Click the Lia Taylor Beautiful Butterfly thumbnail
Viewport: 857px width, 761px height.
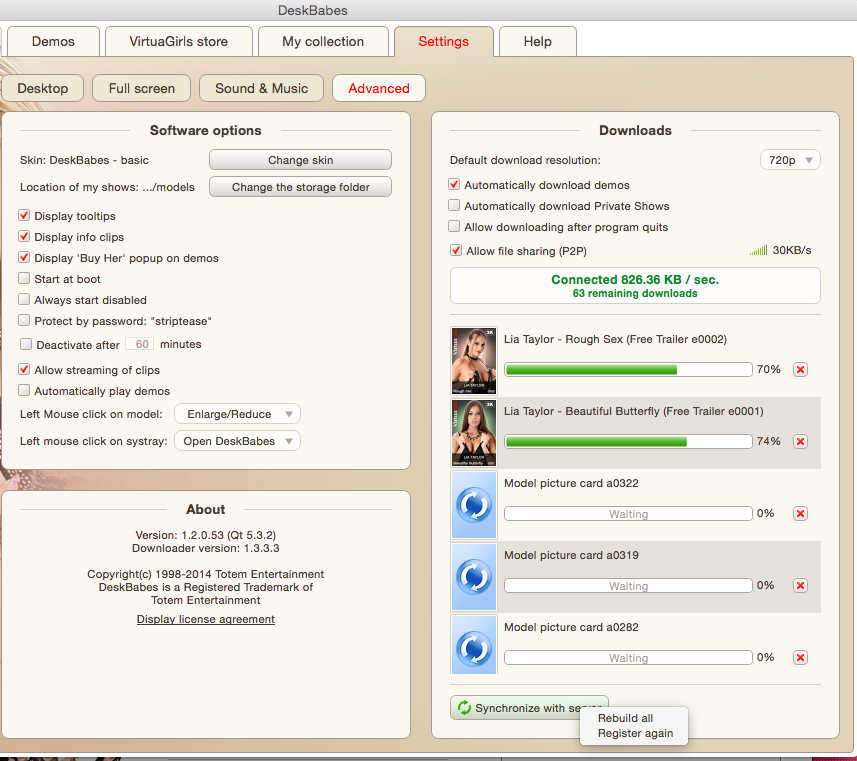(474, 433)
